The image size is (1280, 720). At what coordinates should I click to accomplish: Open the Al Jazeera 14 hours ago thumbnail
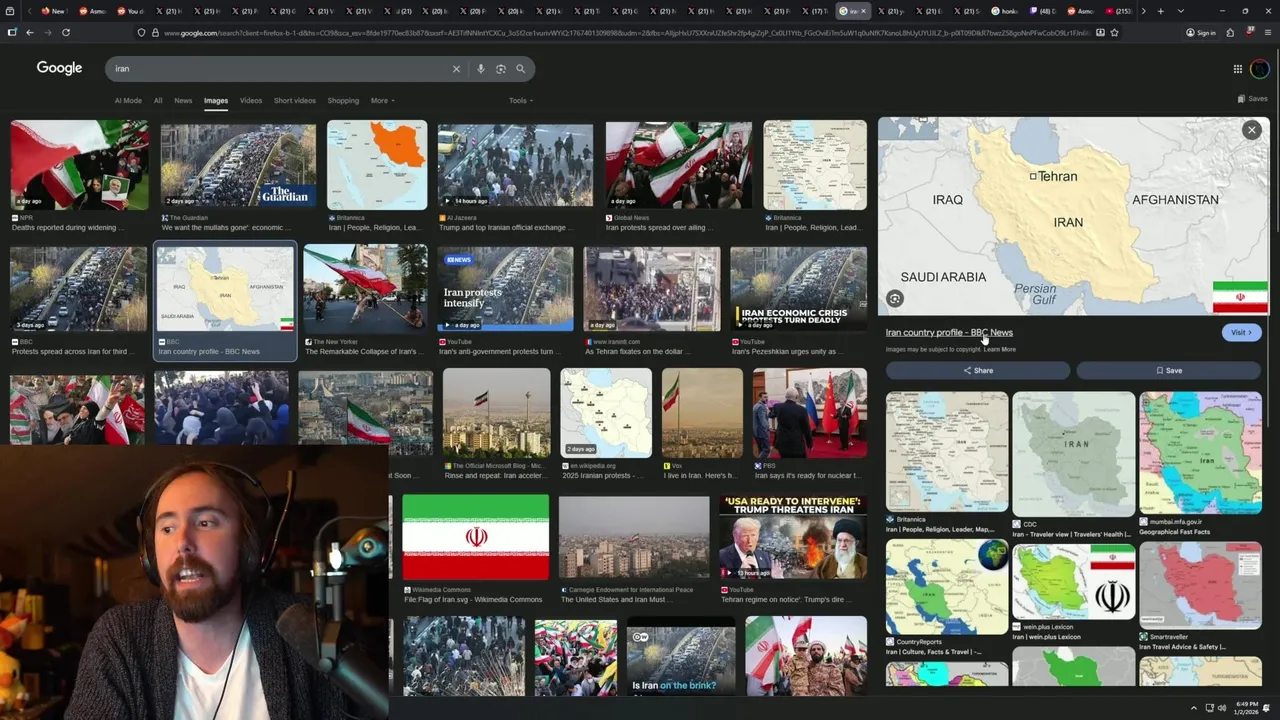[515, 165]
